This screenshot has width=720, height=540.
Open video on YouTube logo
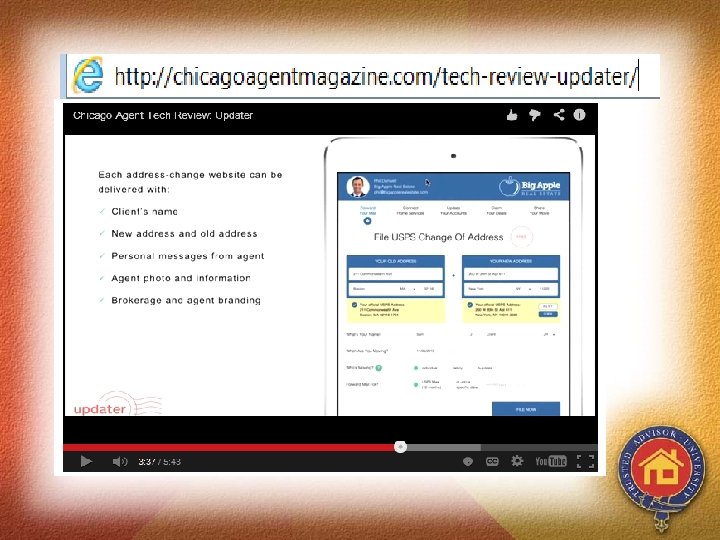tap(551, 461)
